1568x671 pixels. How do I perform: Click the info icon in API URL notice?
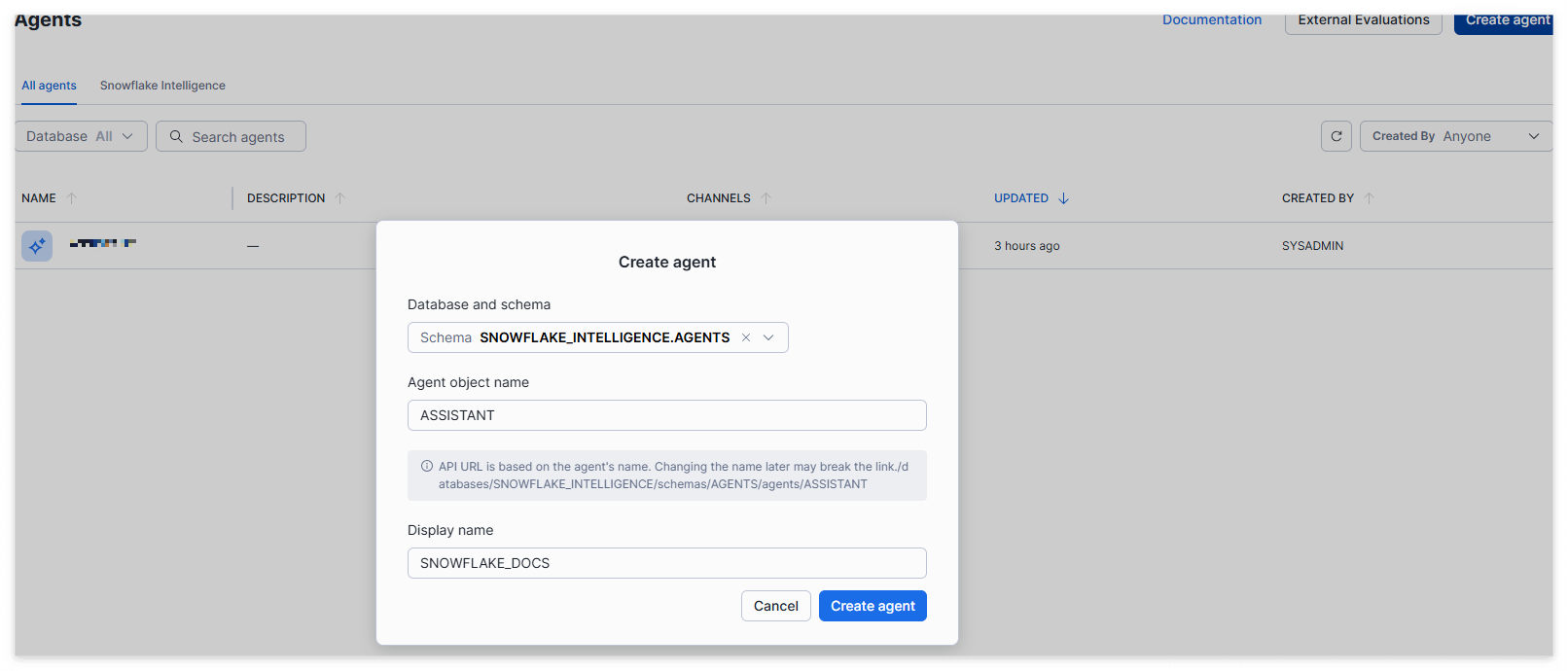pos(426,467)
